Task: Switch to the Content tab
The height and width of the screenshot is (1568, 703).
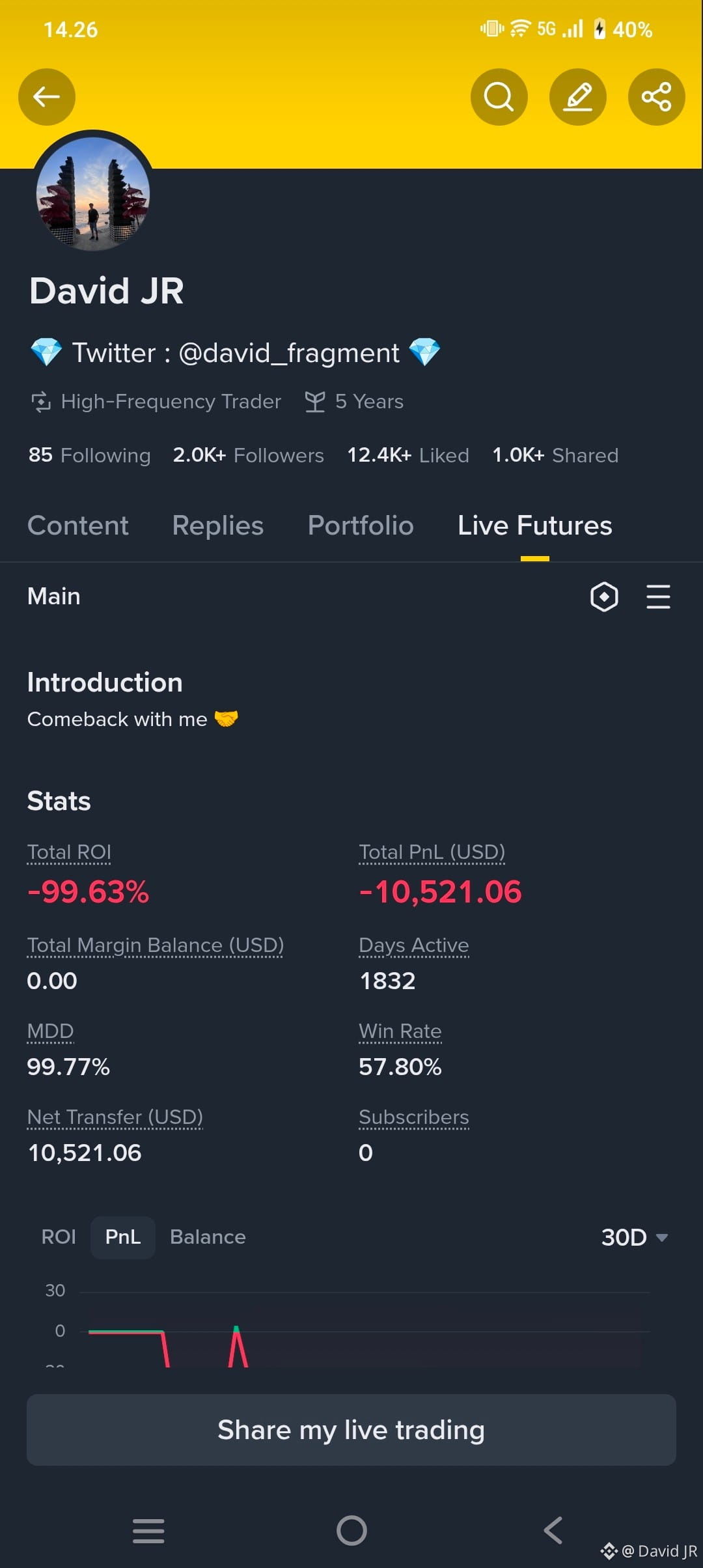Action: pyautogui.click(x=78, y=525)
